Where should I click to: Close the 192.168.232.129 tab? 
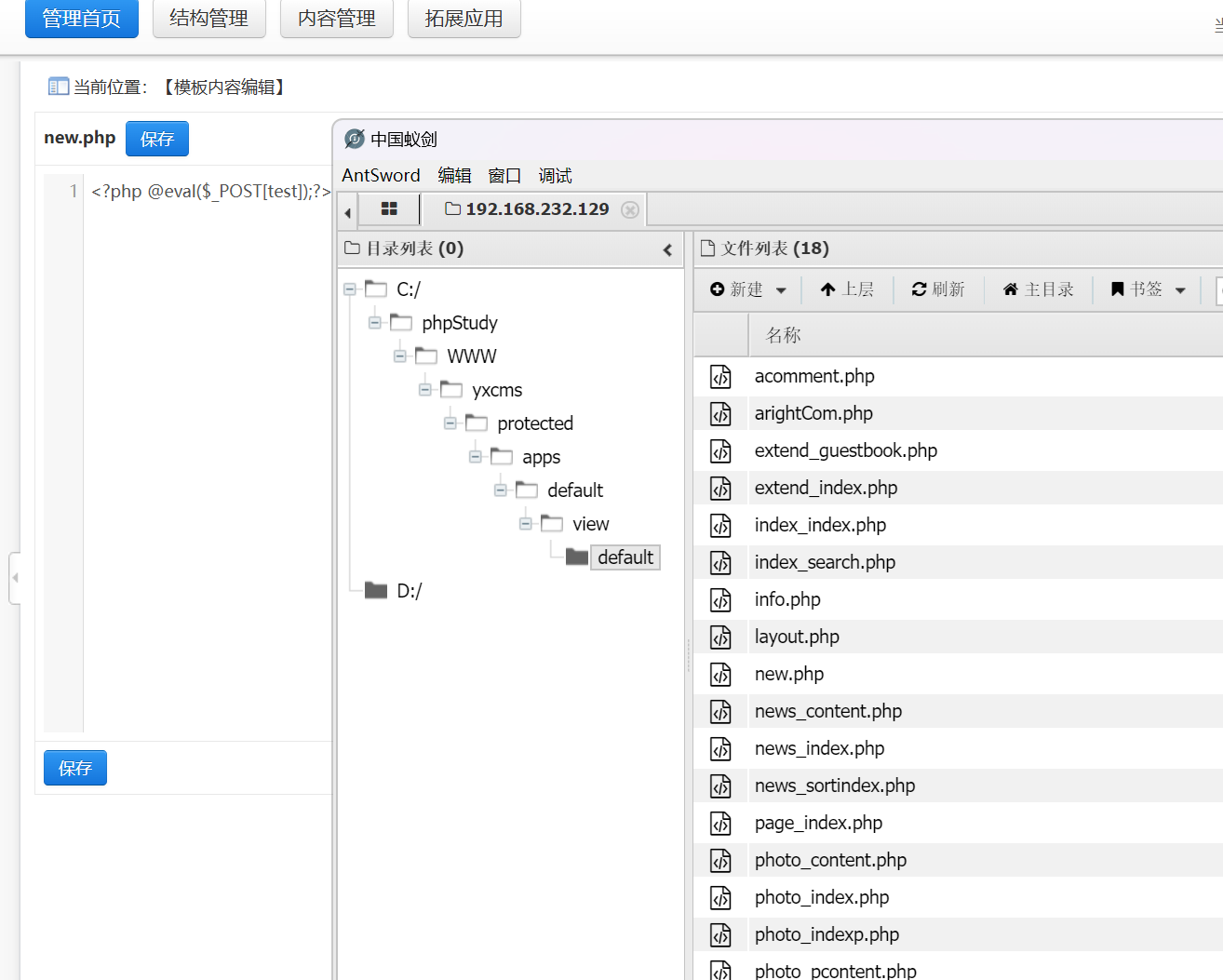tap(630, 209)
